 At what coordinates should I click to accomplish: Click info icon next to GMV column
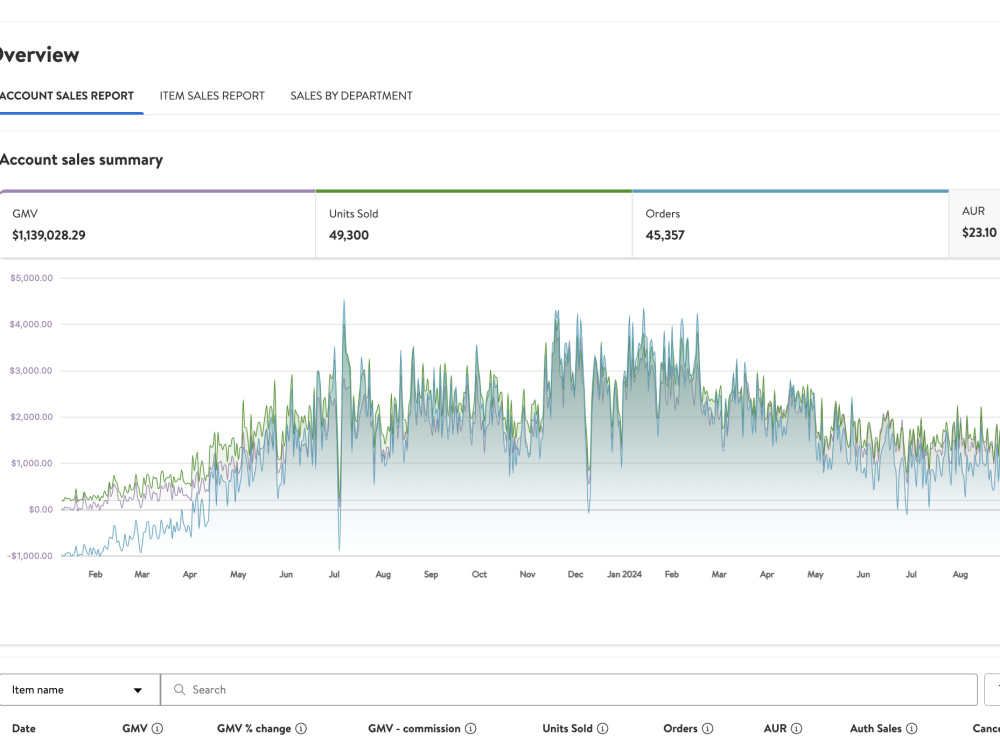coord(158,728)
